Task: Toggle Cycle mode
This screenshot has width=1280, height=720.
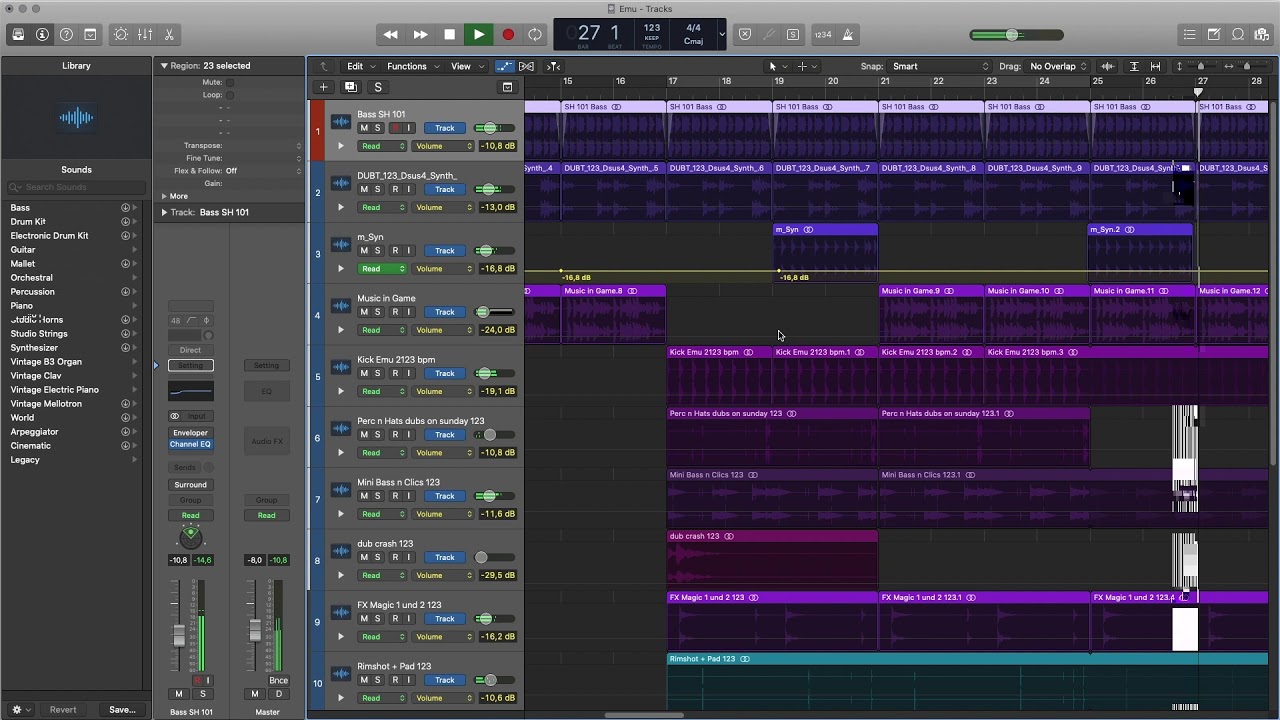Action: [536, 35]
